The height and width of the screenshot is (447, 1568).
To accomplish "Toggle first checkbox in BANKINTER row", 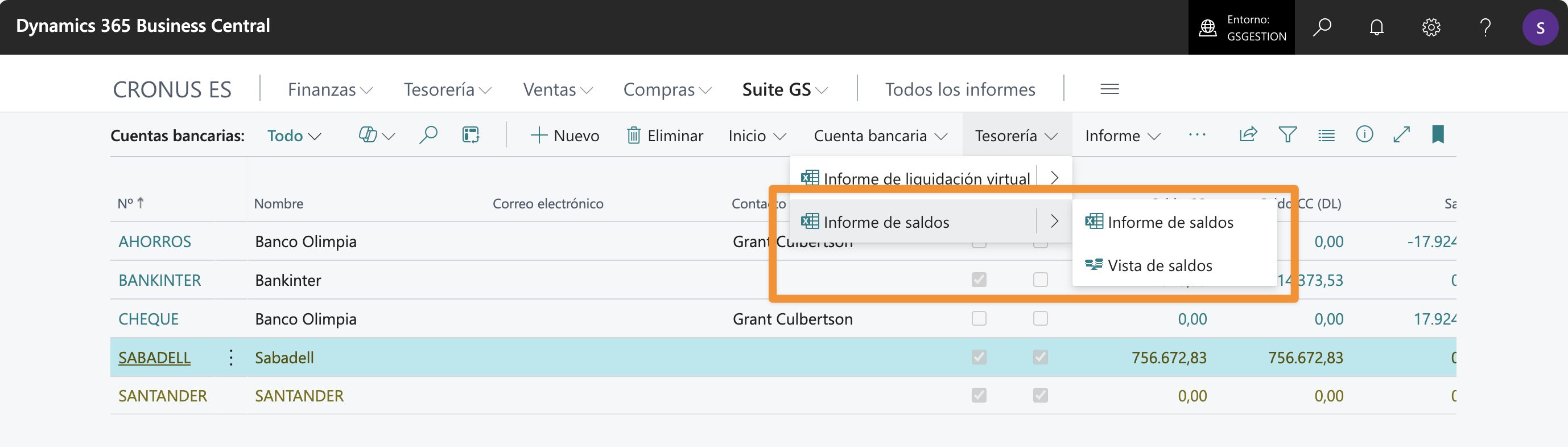I will tap(979, 280).
